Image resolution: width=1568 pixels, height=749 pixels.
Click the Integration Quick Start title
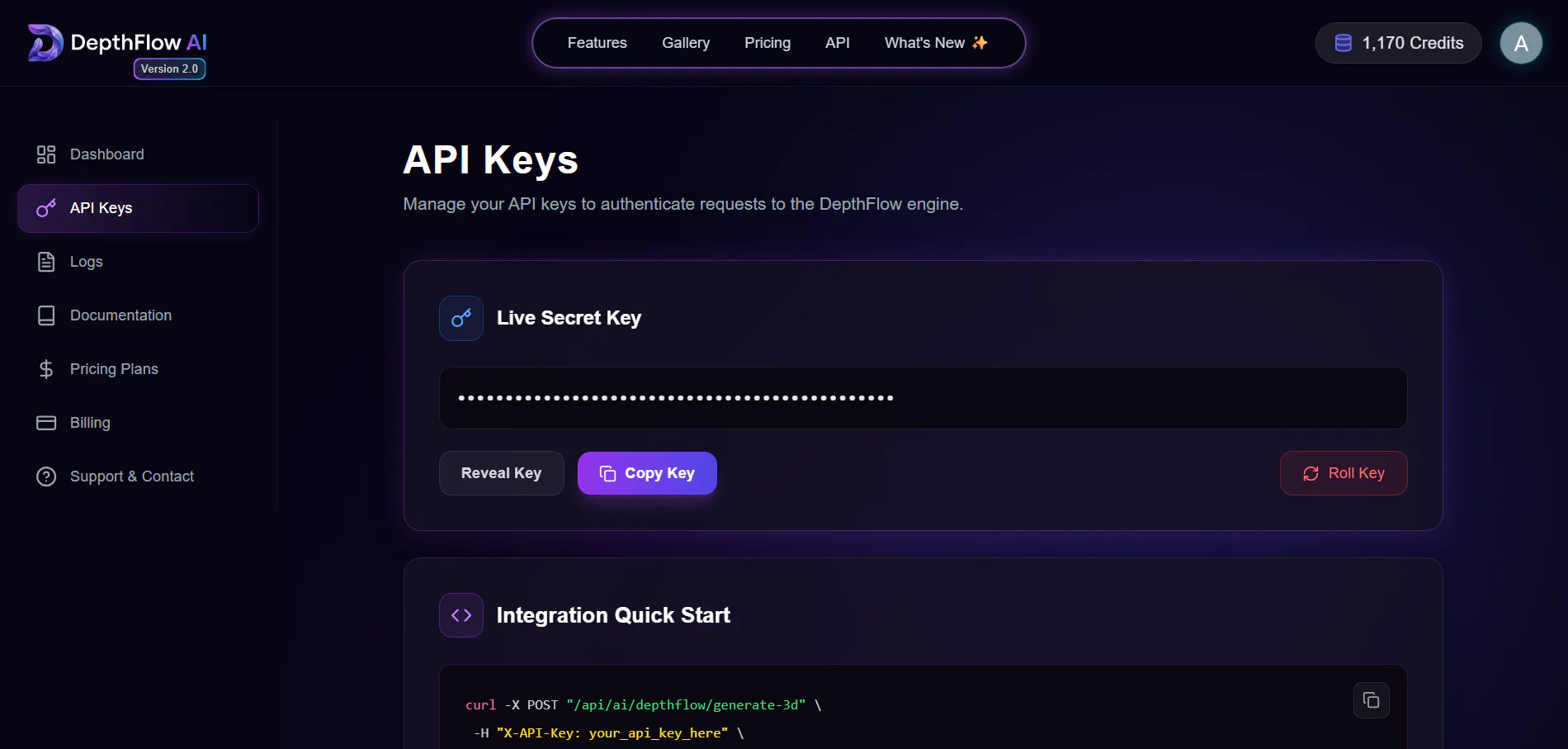[613, 615]
